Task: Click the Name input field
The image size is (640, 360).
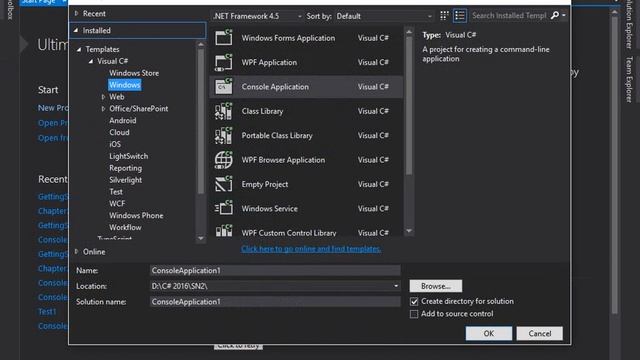Action: coord(275,270)
